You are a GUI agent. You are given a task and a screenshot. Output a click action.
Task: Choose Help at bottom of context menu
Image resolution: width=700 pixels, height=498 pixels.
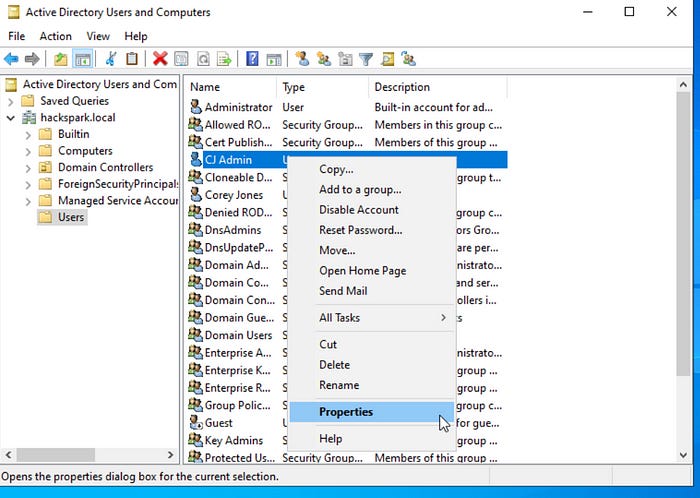click(x=371, y=439)
